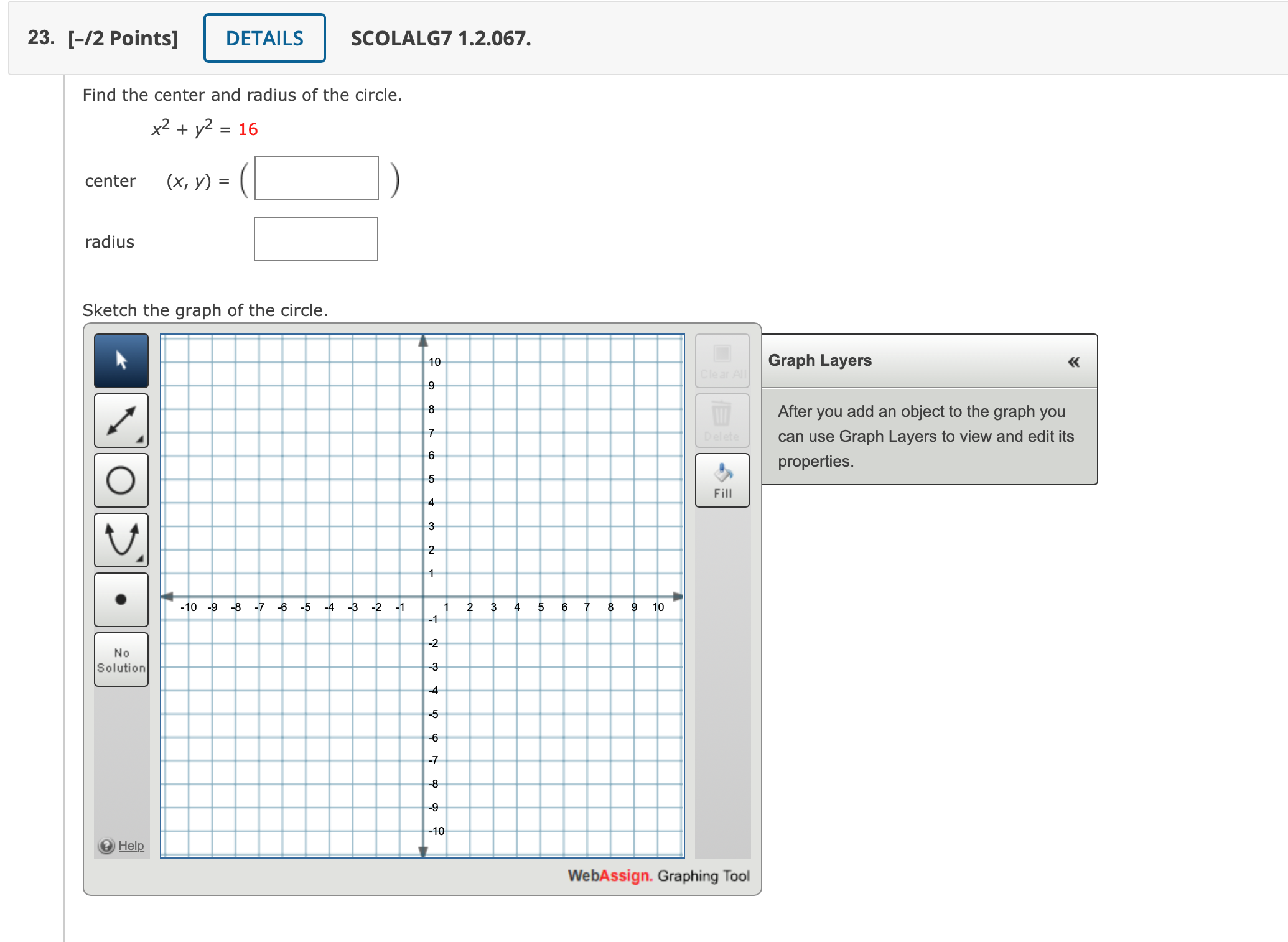Select the line segment tool

[x=121, y=420]
